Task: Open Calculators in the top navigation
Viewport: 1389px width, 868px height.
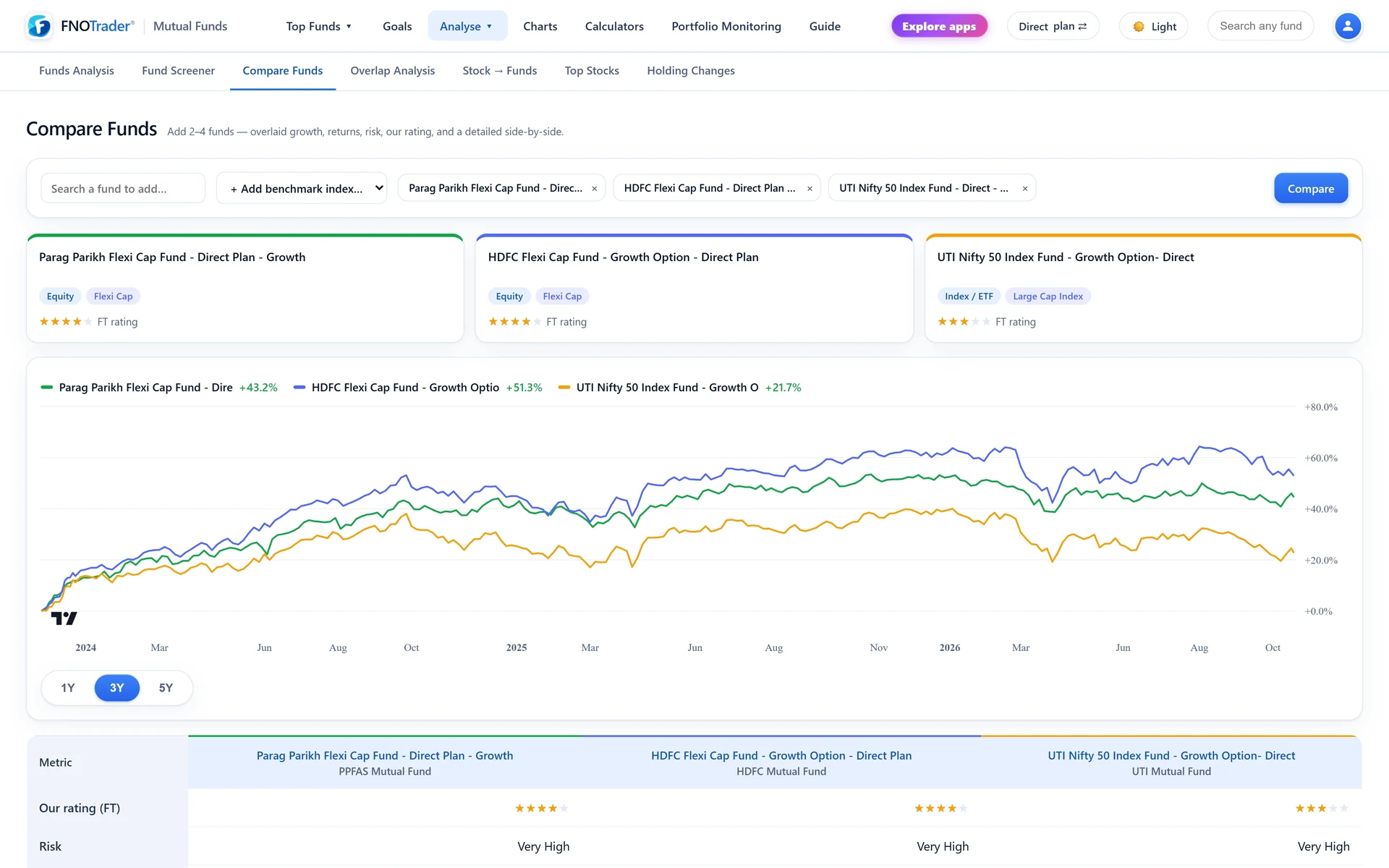Action: (614, 26)
